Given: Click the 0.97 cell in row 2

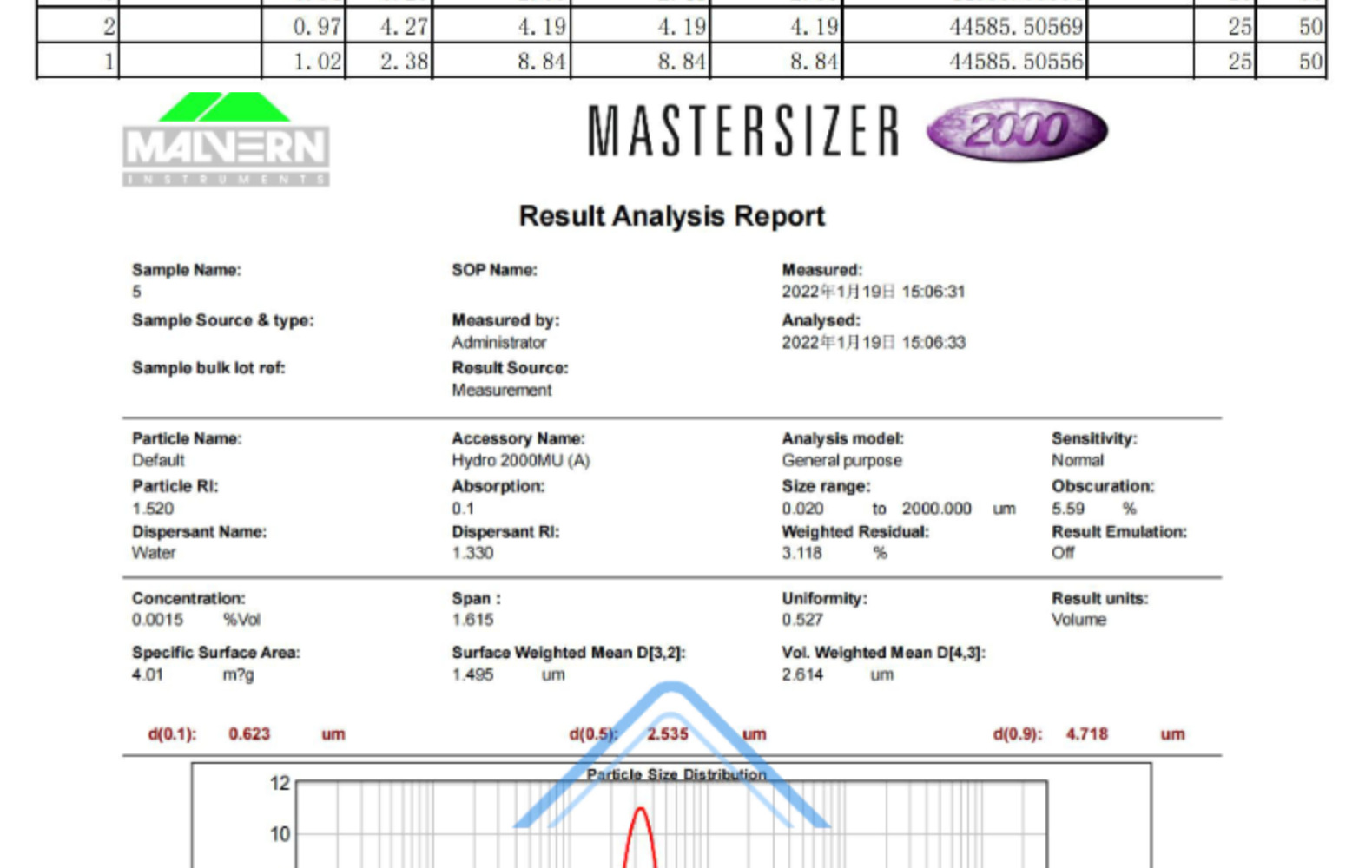Looking at the screenshot, I should (303, 26).
